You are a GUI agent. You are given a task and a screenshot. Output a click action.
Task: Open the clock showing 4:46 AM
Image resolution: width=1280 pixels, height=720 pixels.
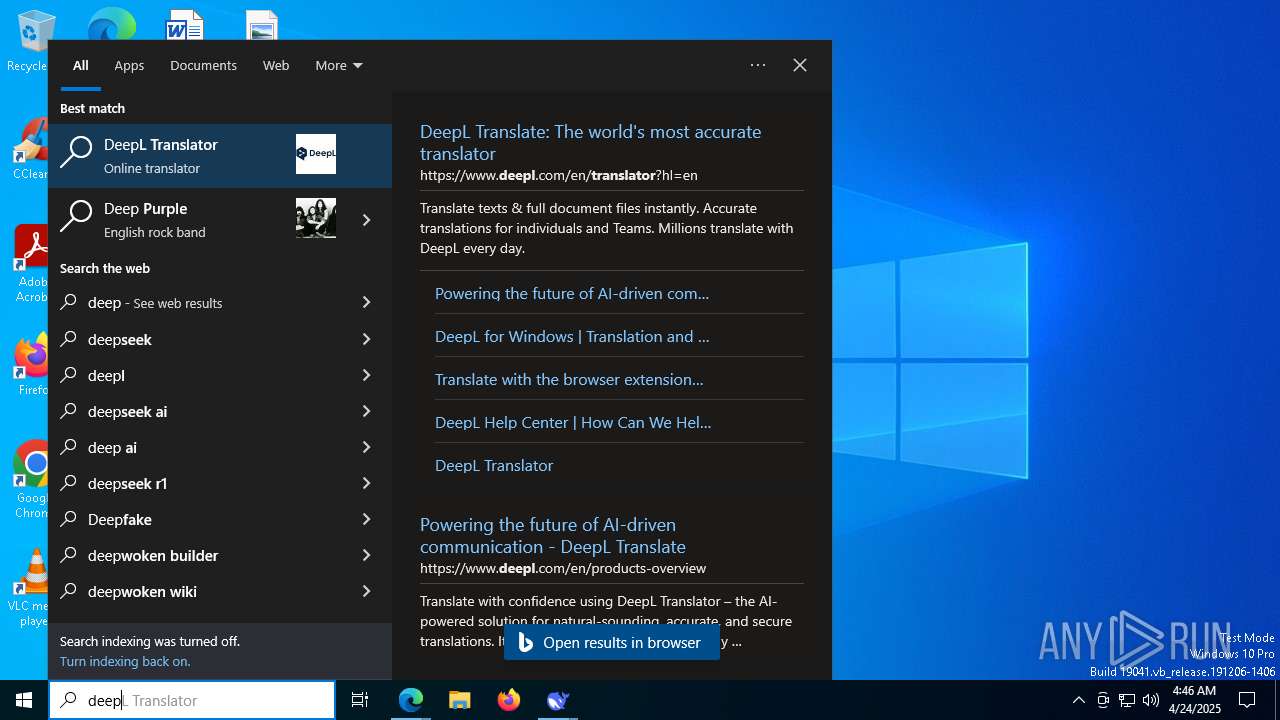click(x=1196, y=700)
